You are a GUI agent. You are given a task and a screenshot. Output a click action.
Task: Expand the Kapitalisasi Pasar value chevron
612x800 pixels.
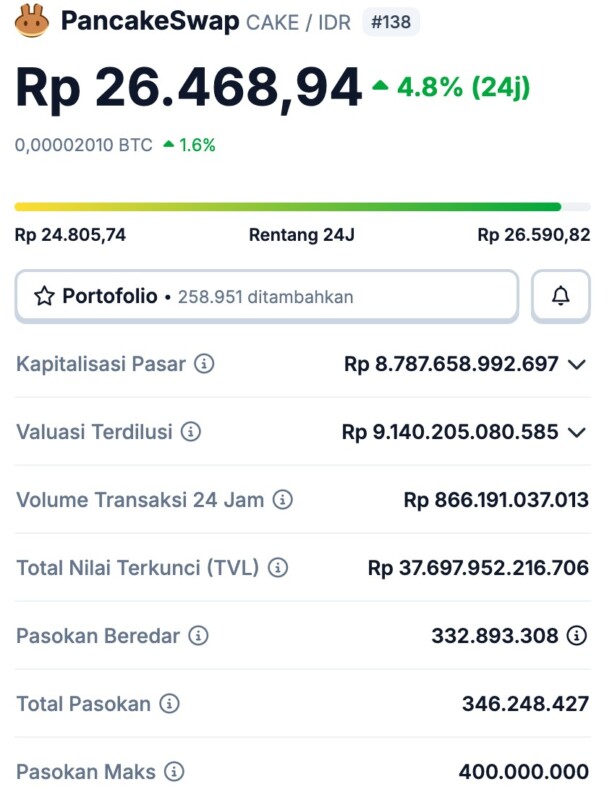pos(577,364)
